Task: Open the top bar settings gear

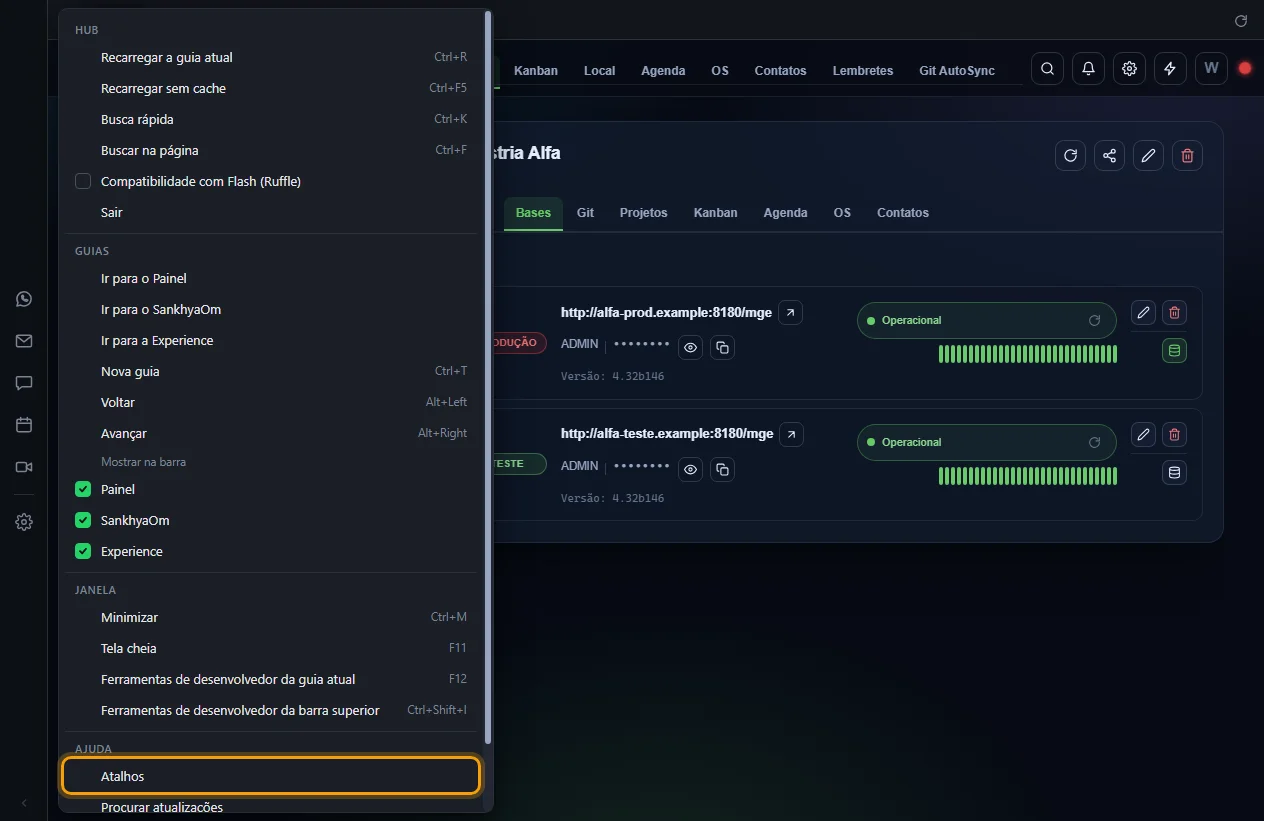Action: [x=1129, y=69]
